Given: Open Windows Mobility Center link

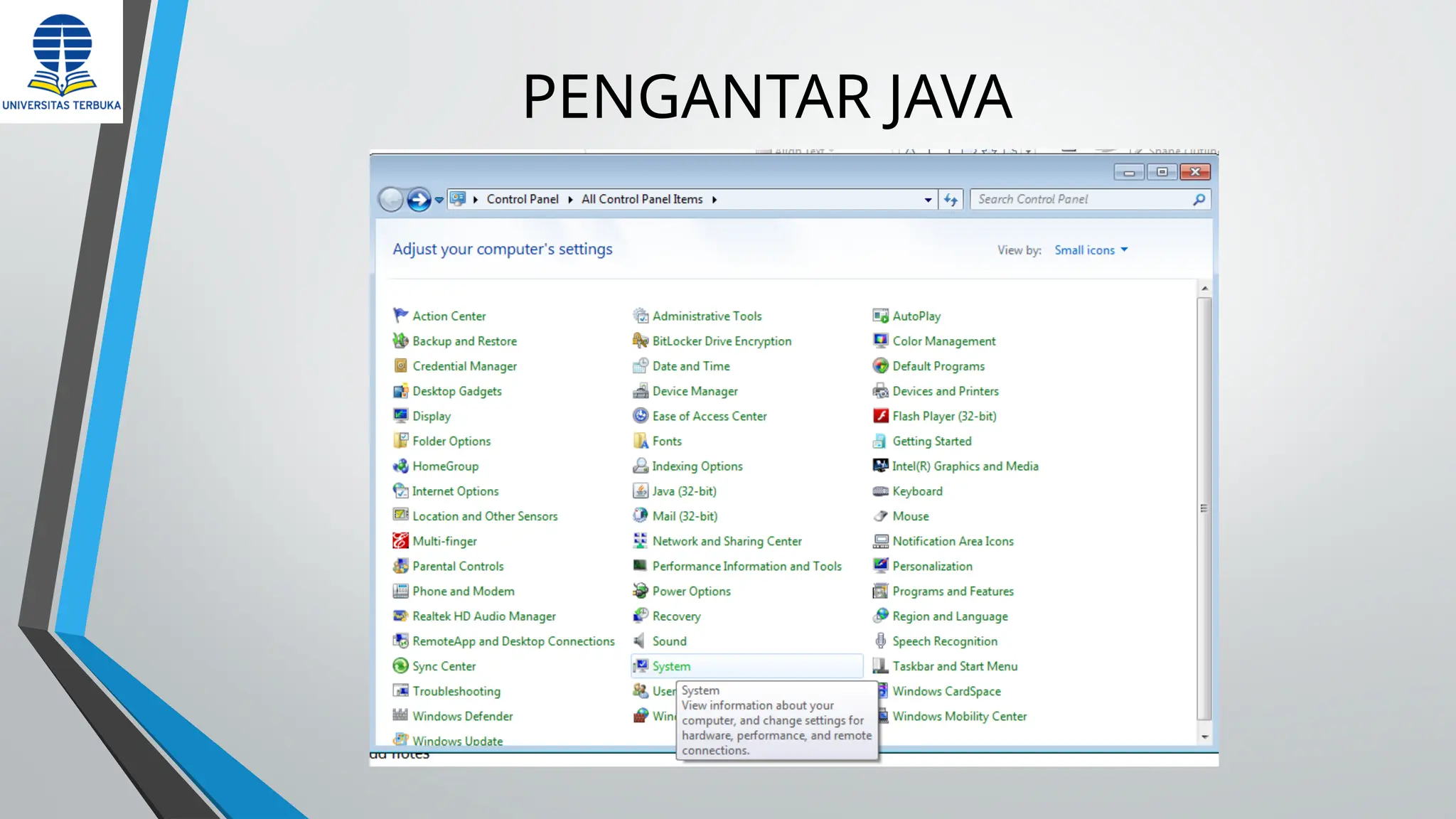Looking at the screenshot, I should [x=960, y=716].
